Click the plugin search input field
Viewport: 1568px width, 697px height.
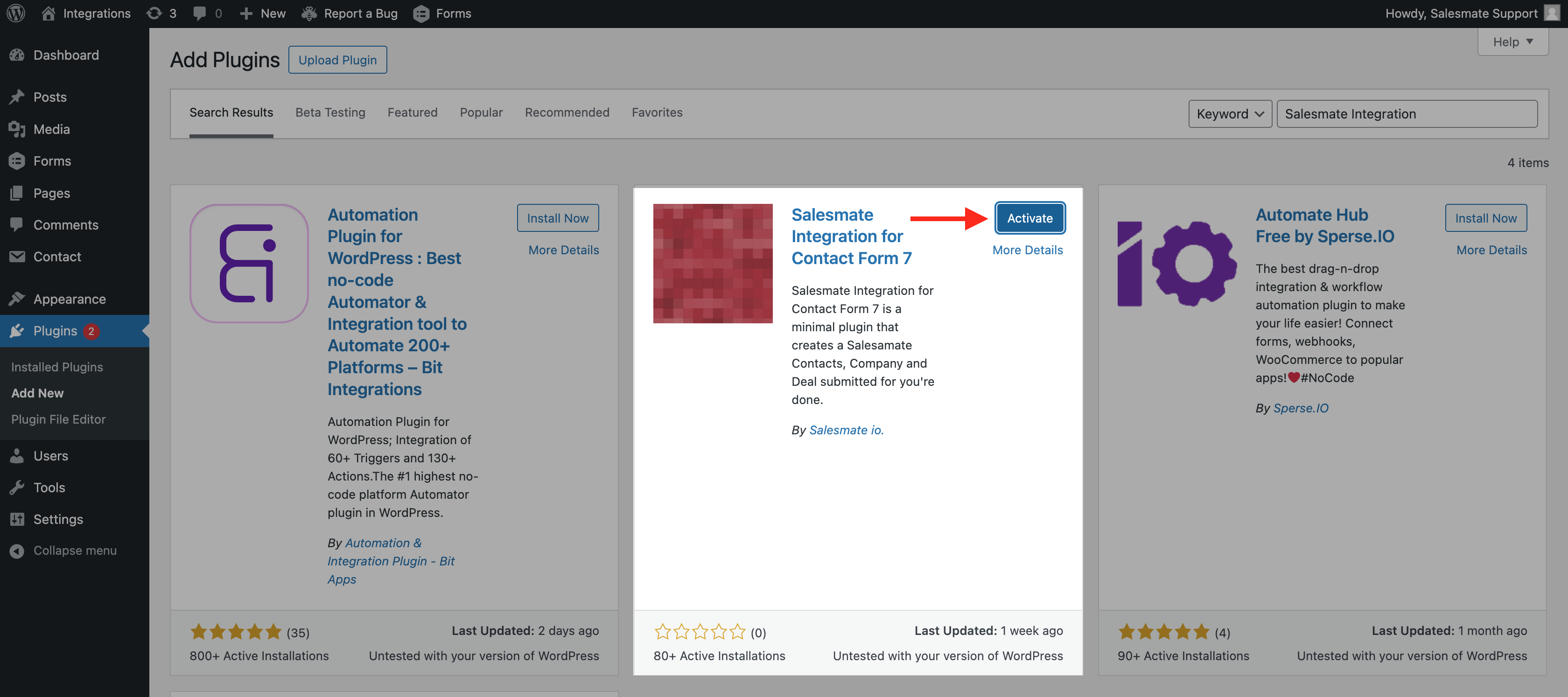pos(1407,114)
